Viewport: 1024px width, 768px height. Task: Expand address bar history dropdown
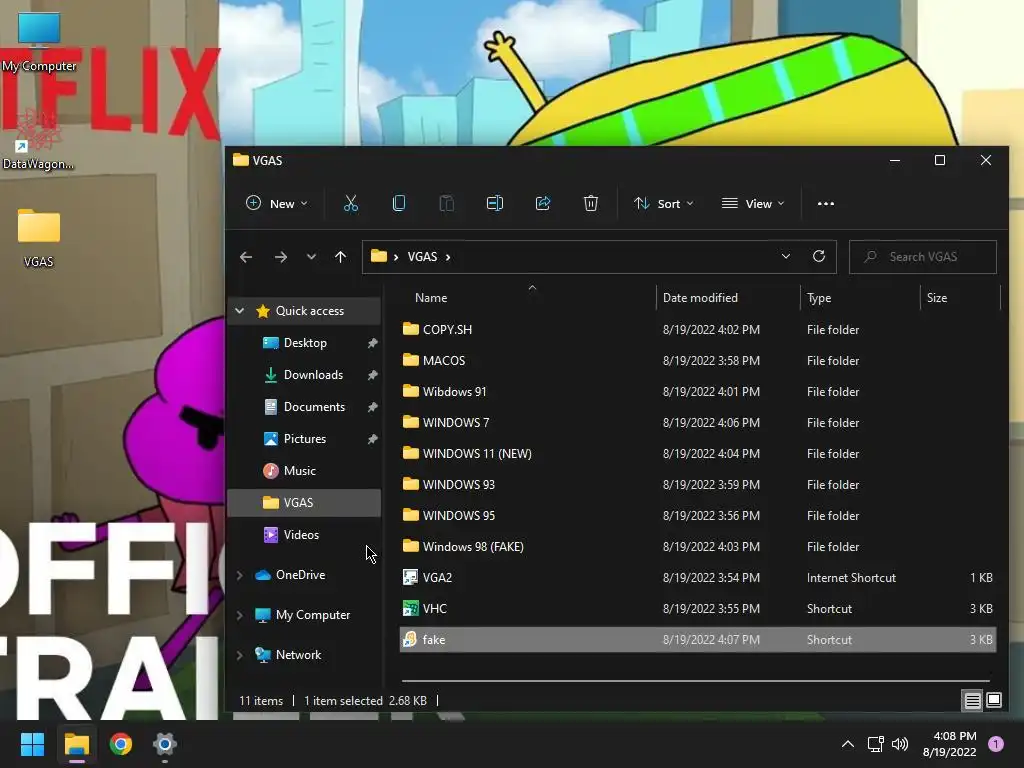pyautogui.click(x=786, y=257)
